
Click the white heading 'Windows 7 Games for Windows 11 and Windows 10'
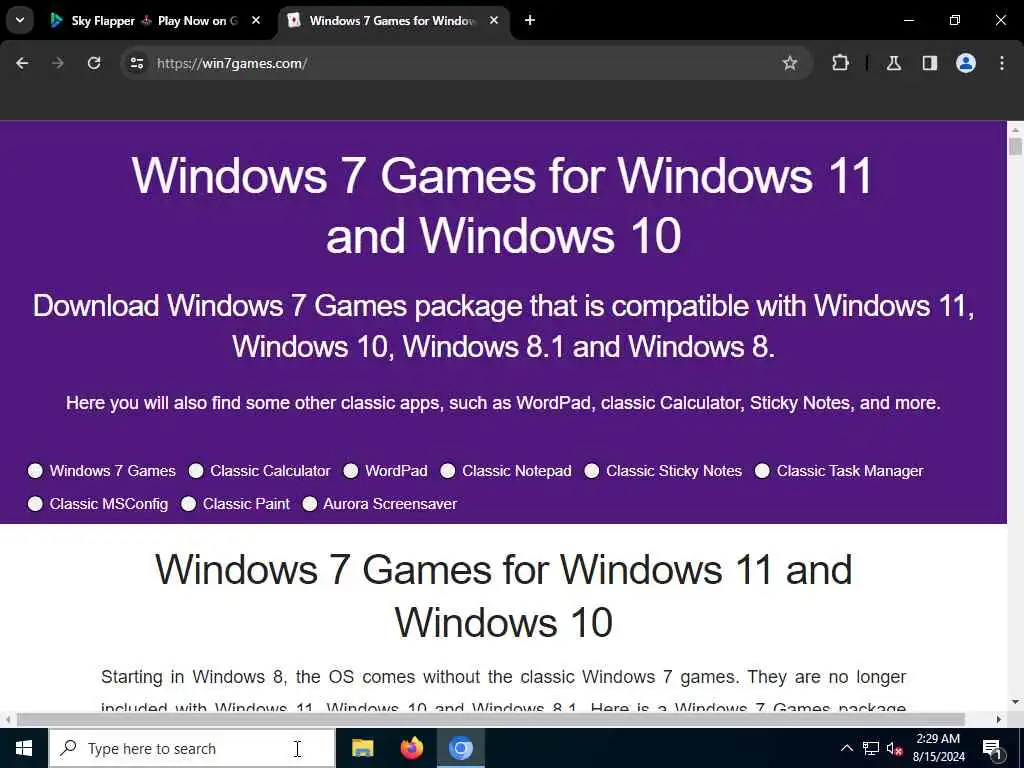click(502, 205)
